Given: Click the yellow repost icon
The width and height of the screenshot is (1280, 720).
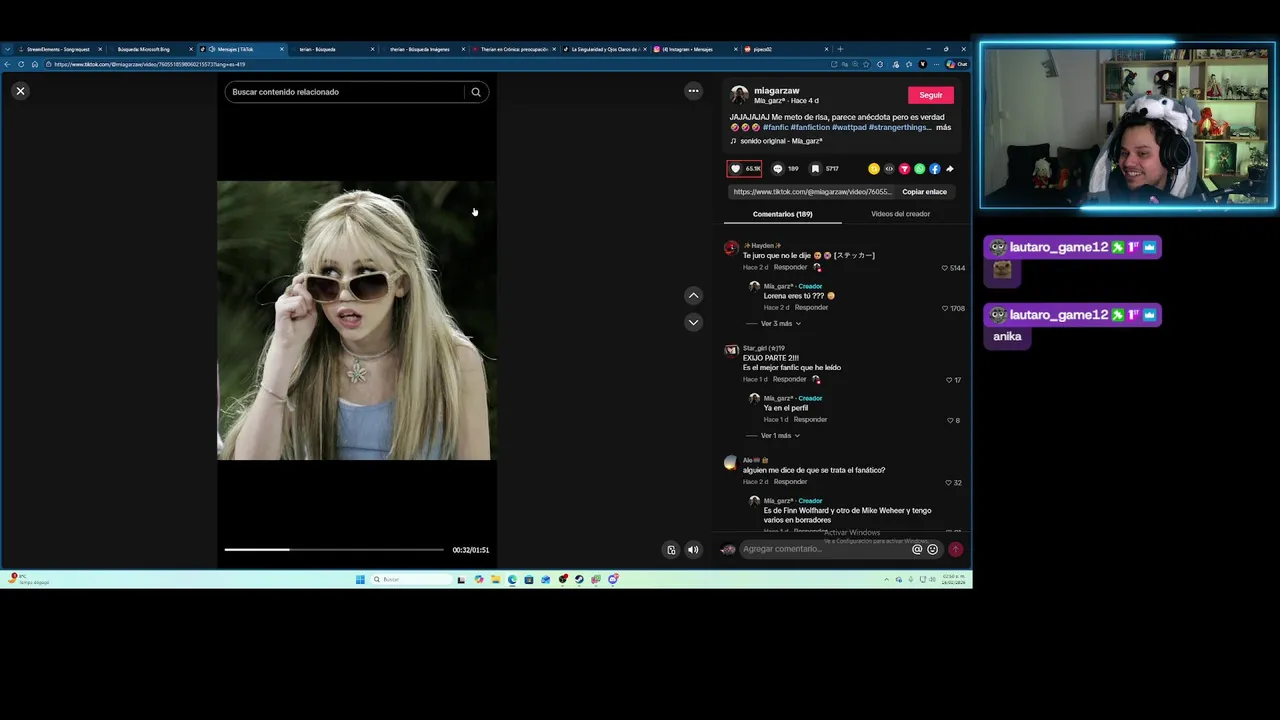Looking at the screenshot, I should (x=874, y=169).
